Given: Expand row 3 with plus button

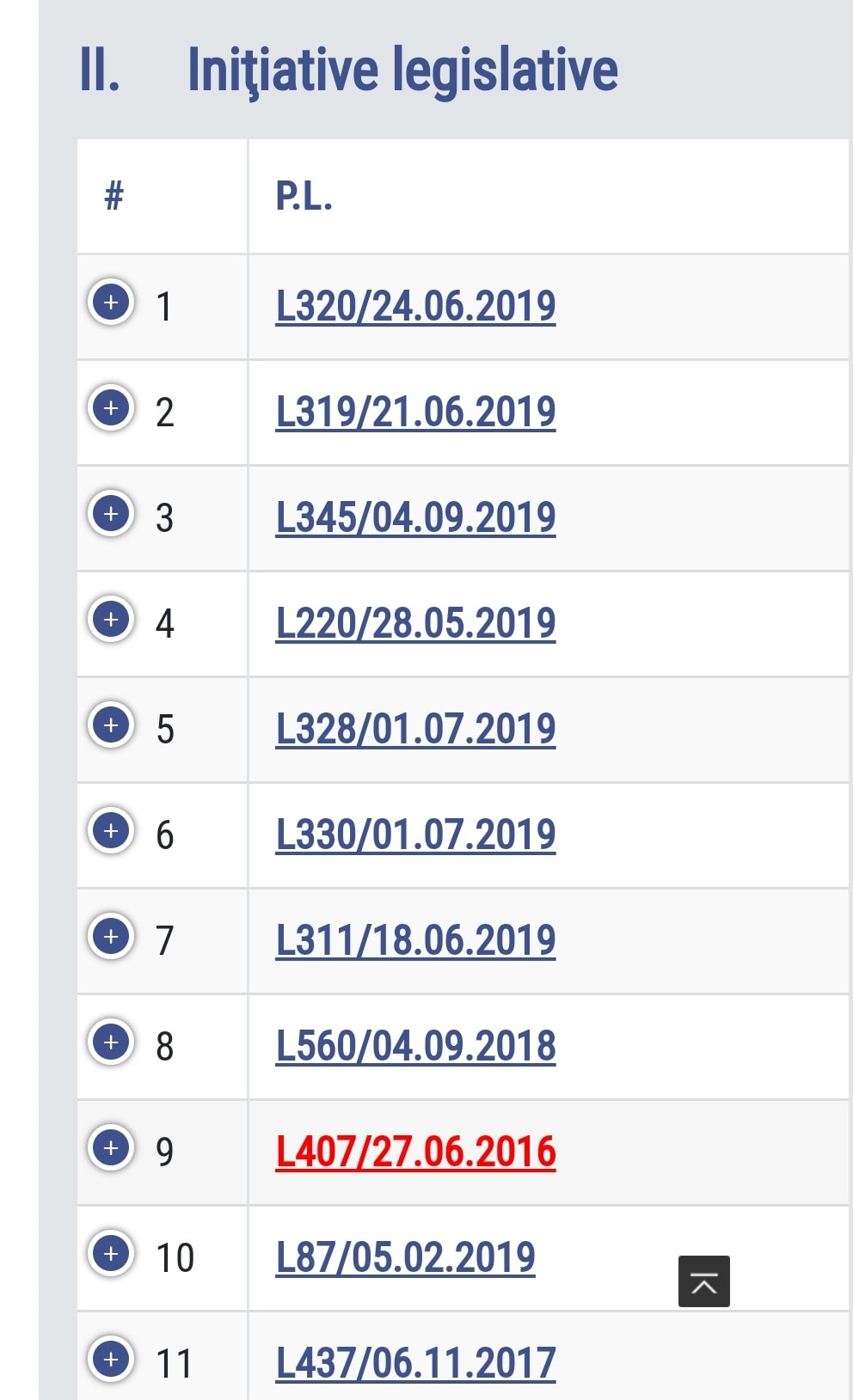Looking at the screenshot, I should [111, 514].
